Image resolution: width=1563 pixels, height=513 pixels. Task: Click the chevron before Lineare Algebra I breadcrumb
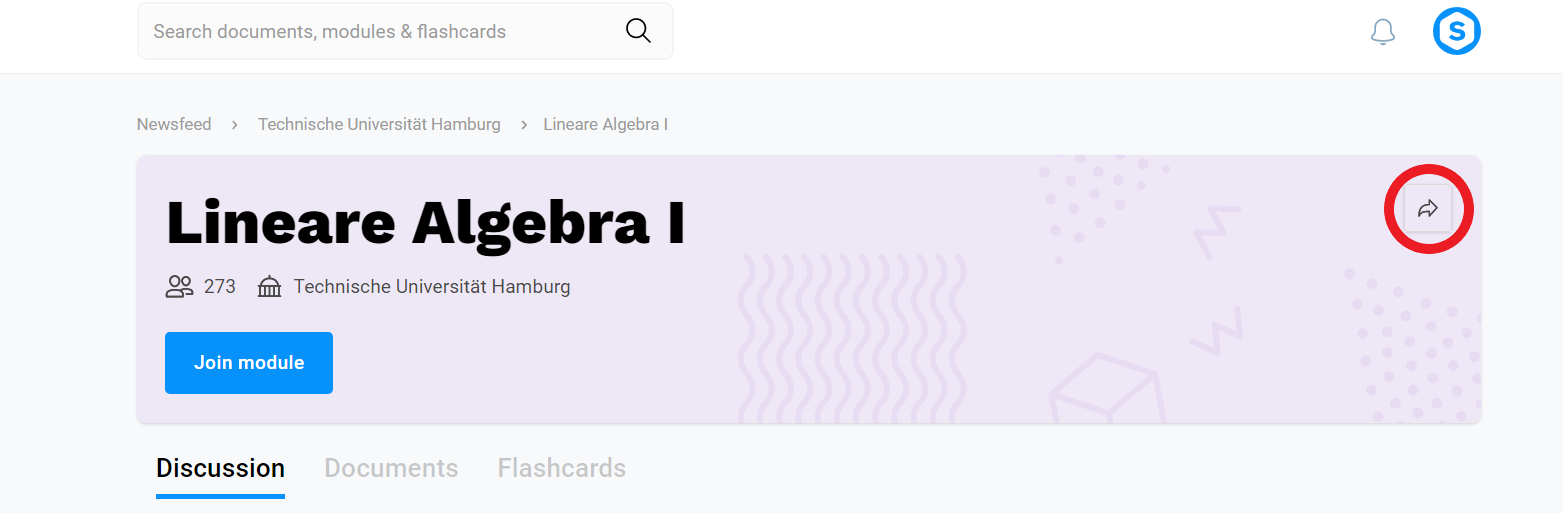[523, 125]
